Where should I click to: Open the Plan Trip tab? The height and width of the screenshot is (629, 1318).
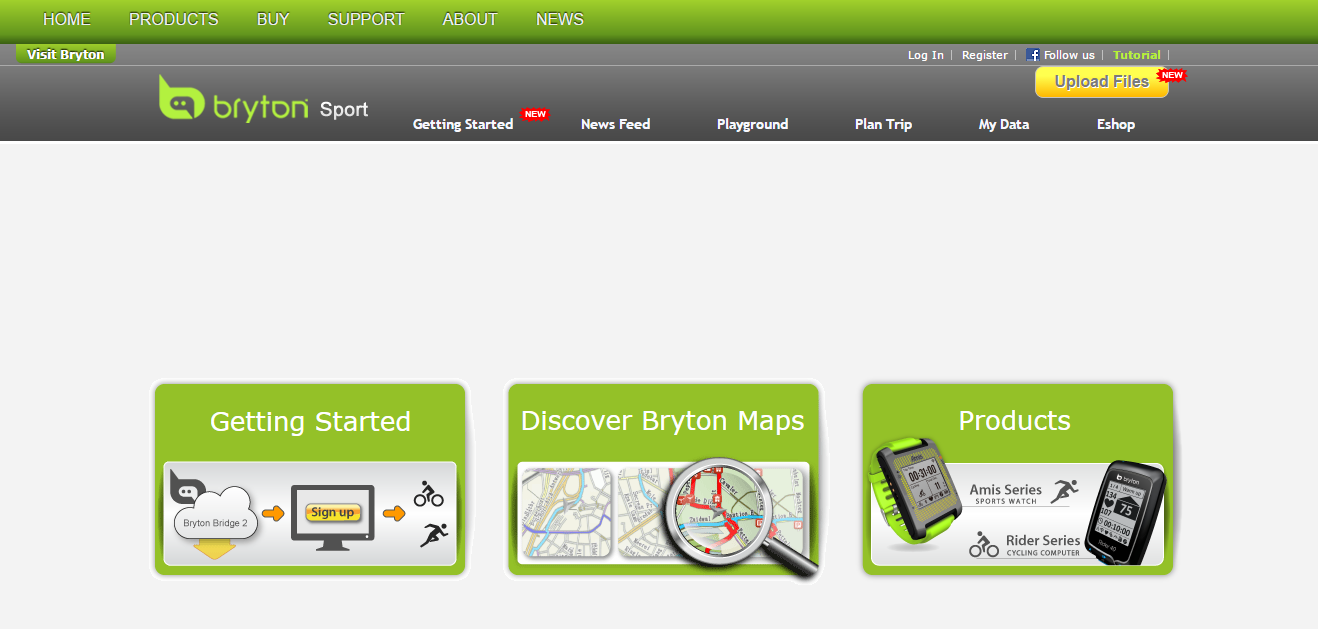[x=884, y=124]
